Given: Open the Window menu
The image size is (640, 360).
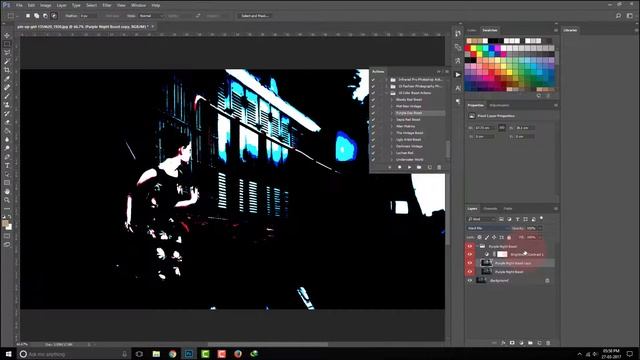Looking at the screenshot, I should (x=138, y=5).
